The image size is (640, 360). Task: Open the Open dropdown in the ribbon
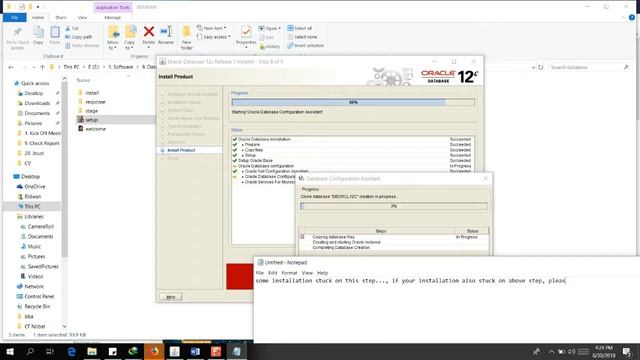(270, 29)
